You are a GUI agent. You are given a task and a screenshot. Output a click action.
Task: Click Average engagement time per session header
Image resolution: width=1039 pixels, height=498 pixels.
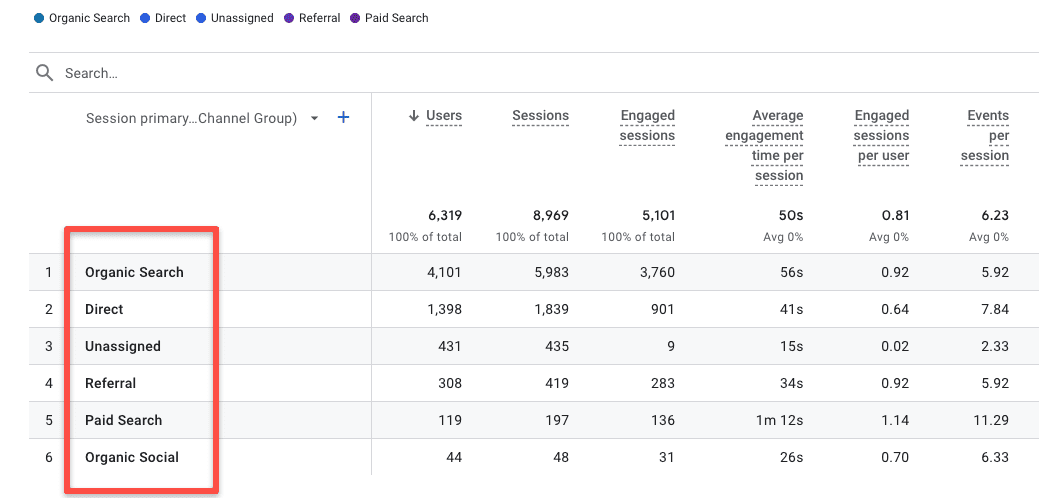(x=765, y=146)
